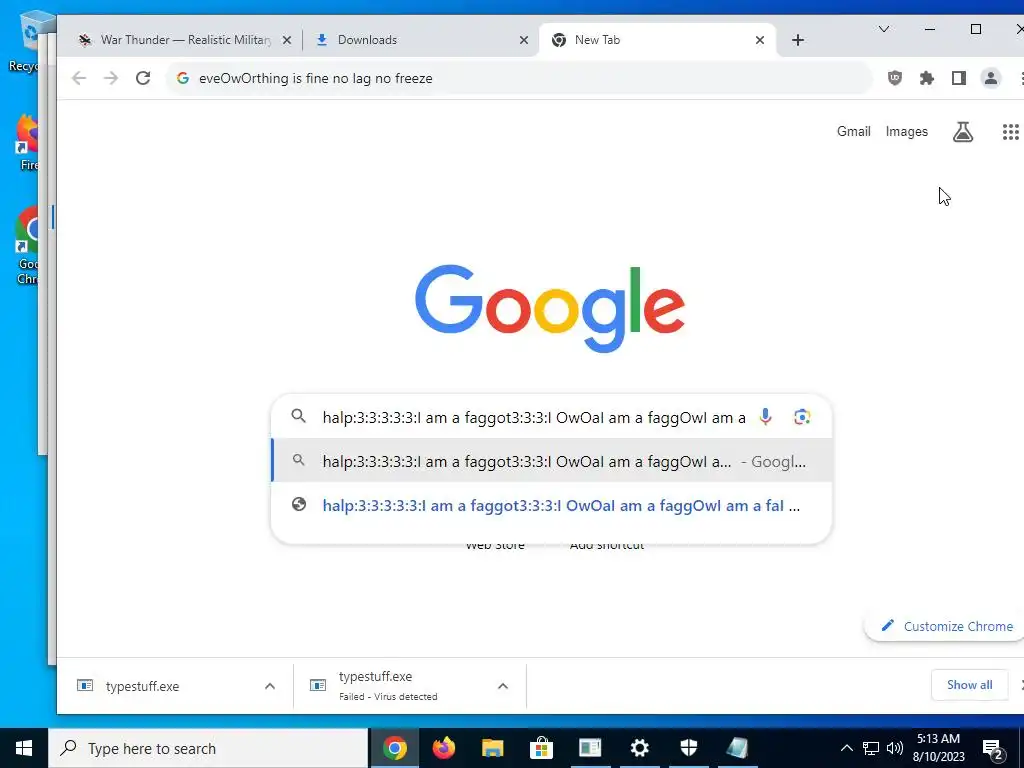
Task: Open Search Labs flask icon
Action: [963, 132]
